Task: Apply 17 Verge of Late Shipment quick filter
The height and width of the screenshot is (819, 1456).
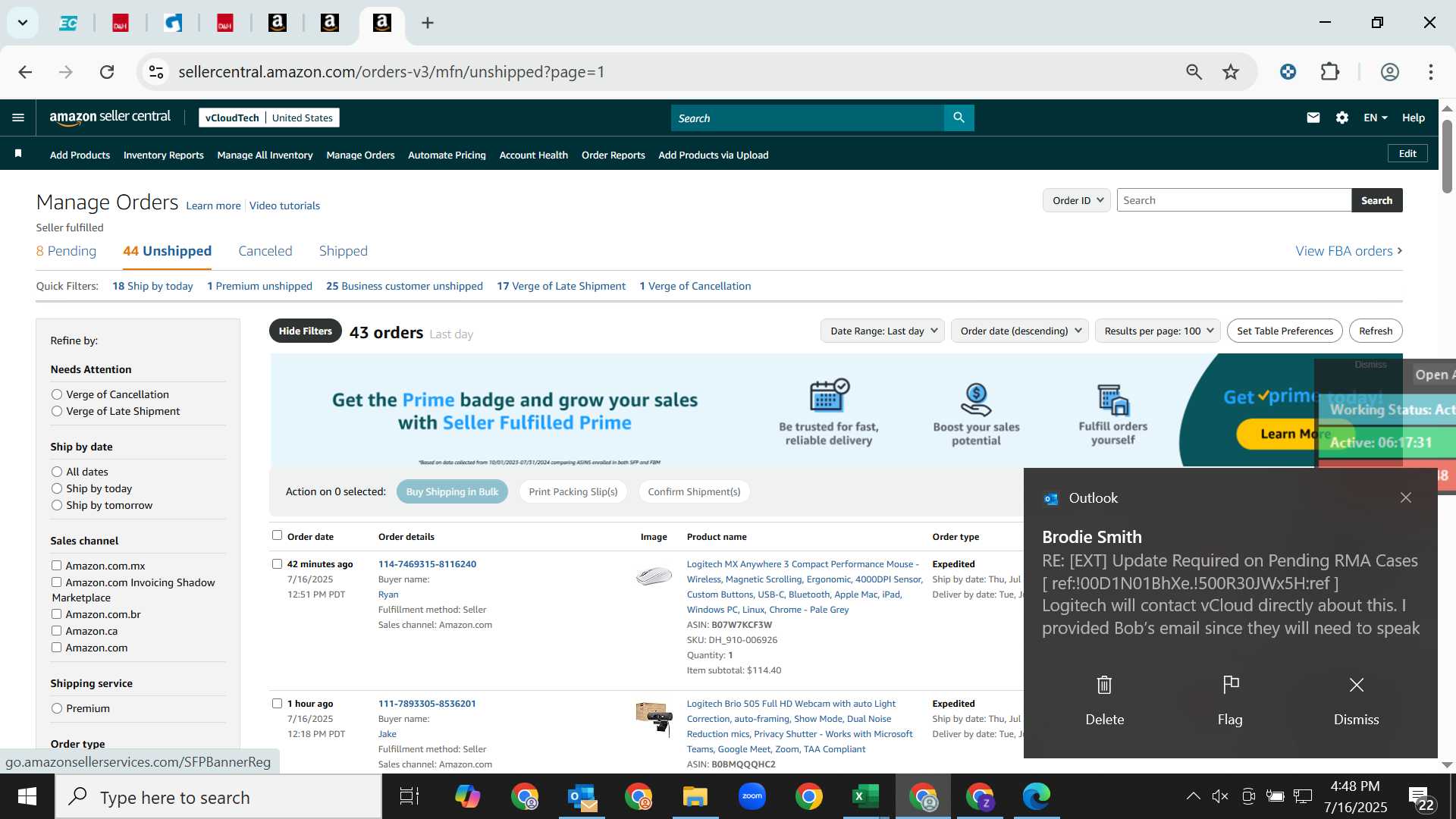Action: (561, 286)
